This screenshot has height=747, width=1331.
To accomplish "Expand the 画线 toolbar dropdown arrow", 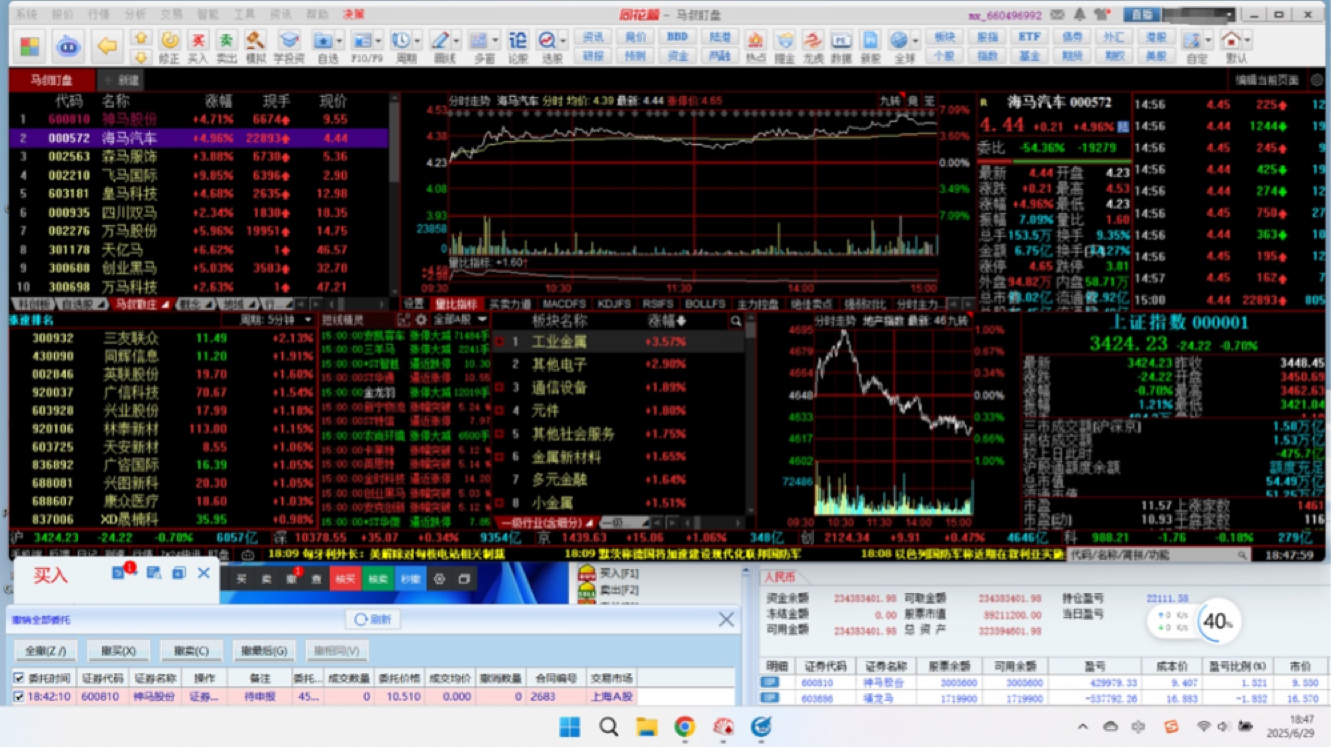I will coord(454,41).
